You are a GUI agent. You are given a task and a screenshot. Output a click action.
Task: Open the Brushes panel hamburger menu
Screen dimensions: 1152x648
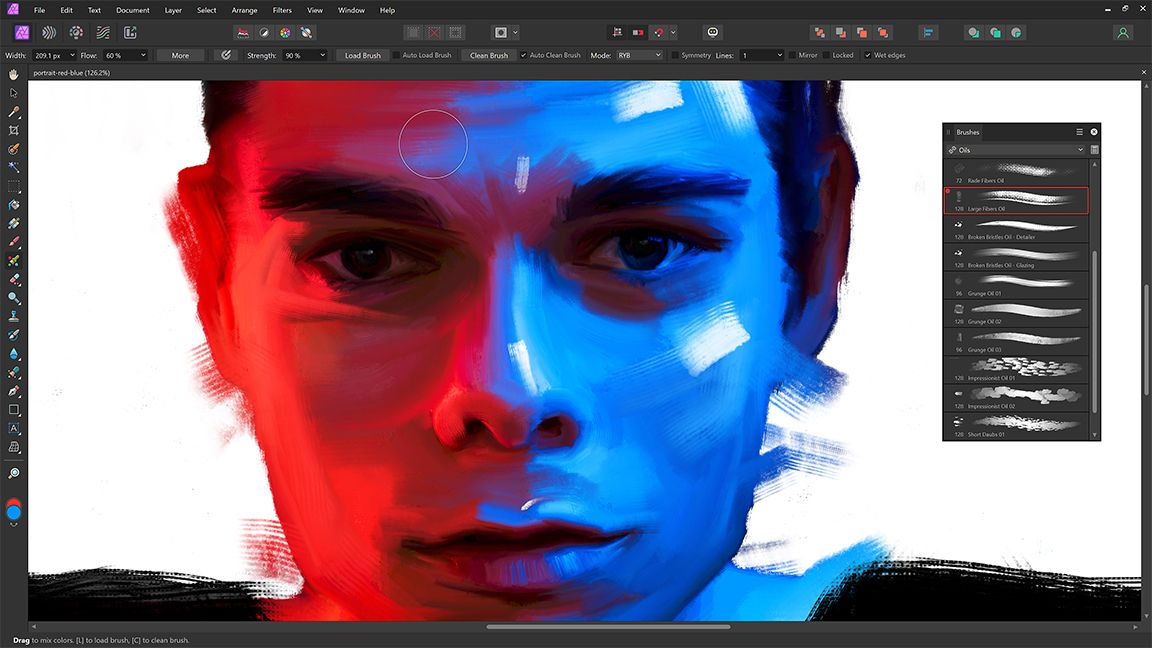pyautogui.click(x=1079, y=132)
